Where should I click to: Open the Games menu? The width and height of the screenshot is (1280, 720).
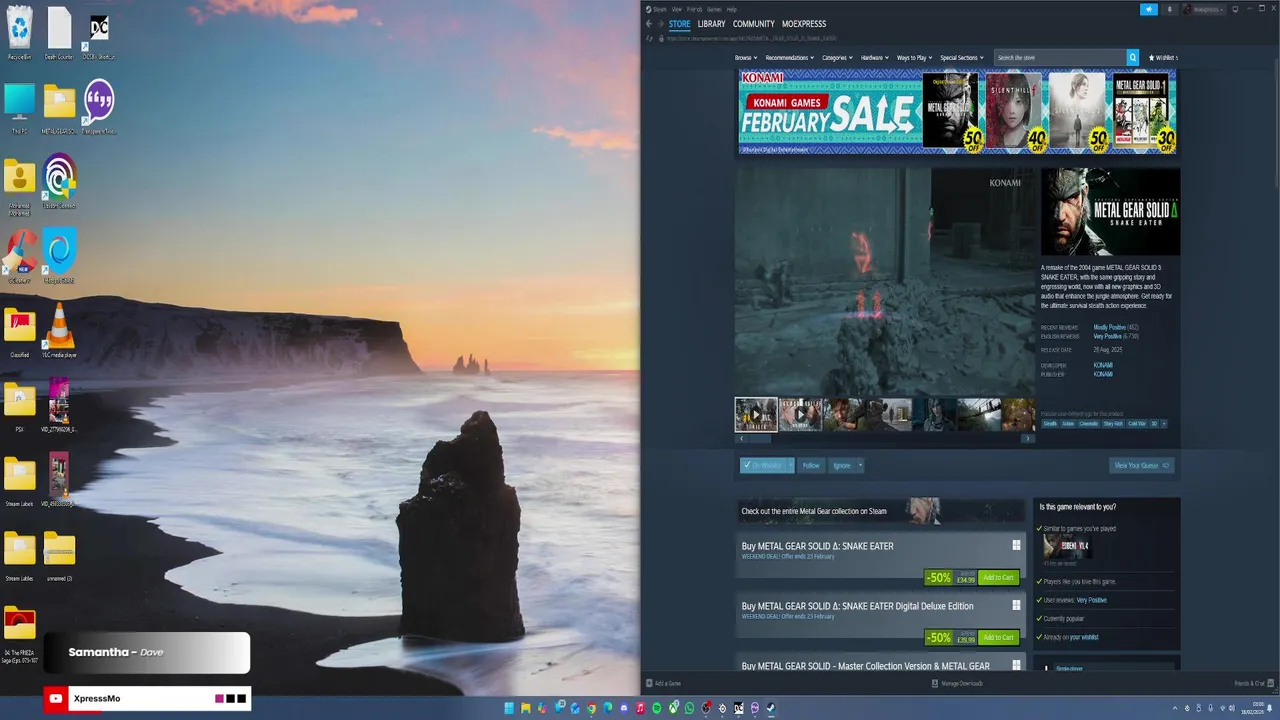pyautogui.click(x=714, y=9)
